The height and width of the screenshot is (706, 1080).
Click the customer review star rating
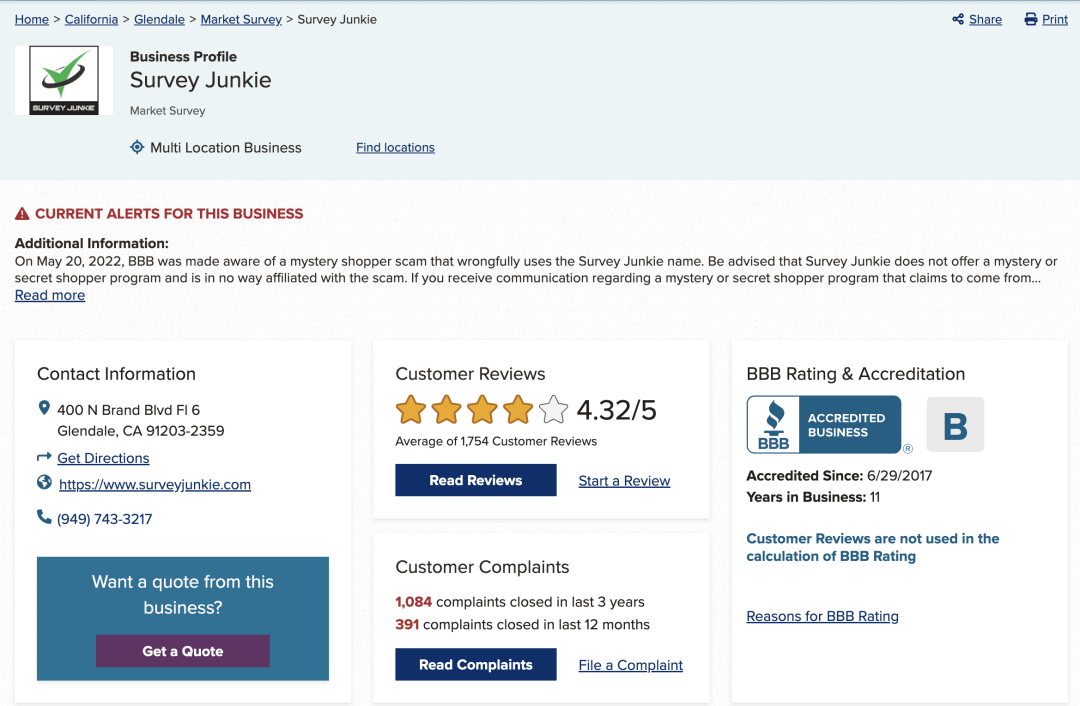pyautogui.click(x=481, y=410)
